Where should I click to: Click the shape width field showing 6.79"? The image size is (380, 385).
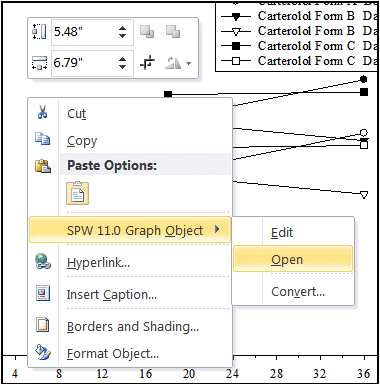coord(92,62)
